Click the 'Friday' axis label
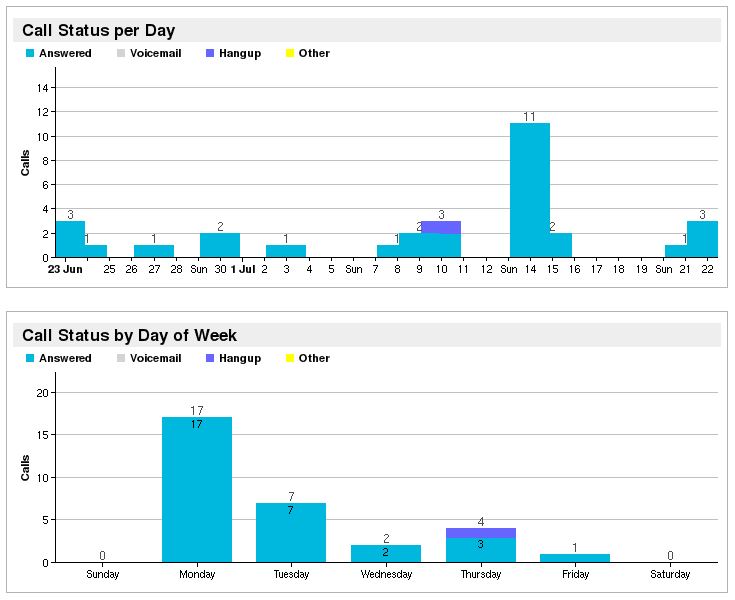Screen dimensions: 735x600 click(x=575, y=574)
